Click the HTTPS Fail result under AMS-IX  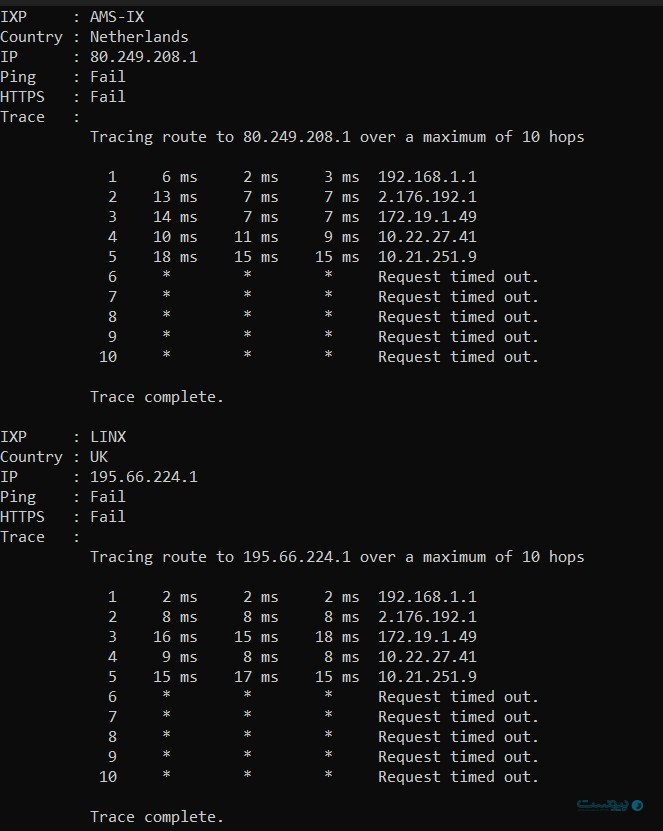[x=108, y=97]
